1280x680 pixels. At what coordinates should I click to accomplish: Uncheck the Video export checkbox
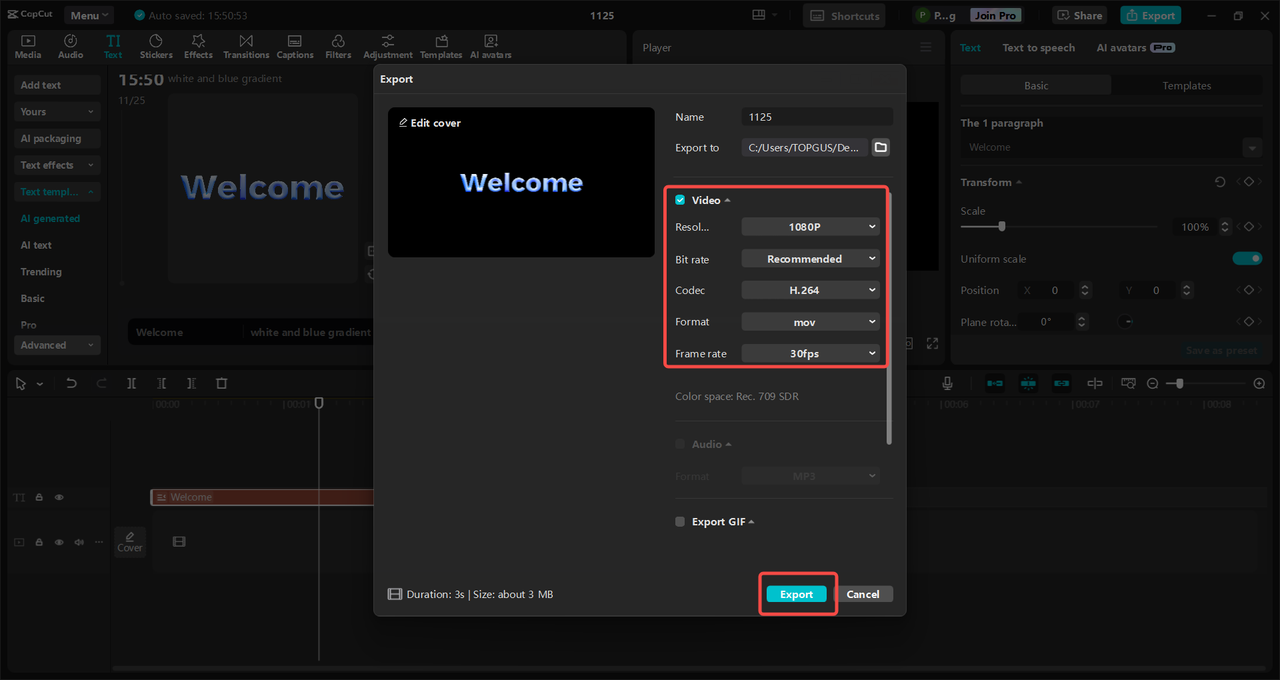(x=680, y=200)
